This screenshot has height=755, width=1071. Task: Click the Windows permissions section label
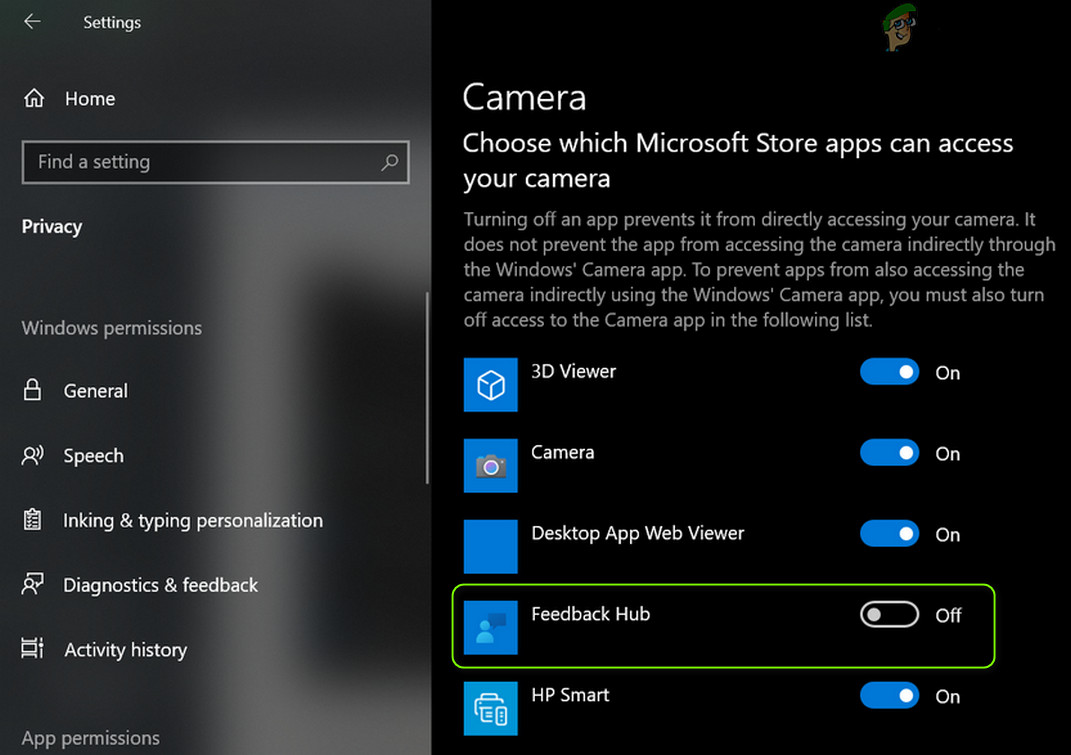112,329
